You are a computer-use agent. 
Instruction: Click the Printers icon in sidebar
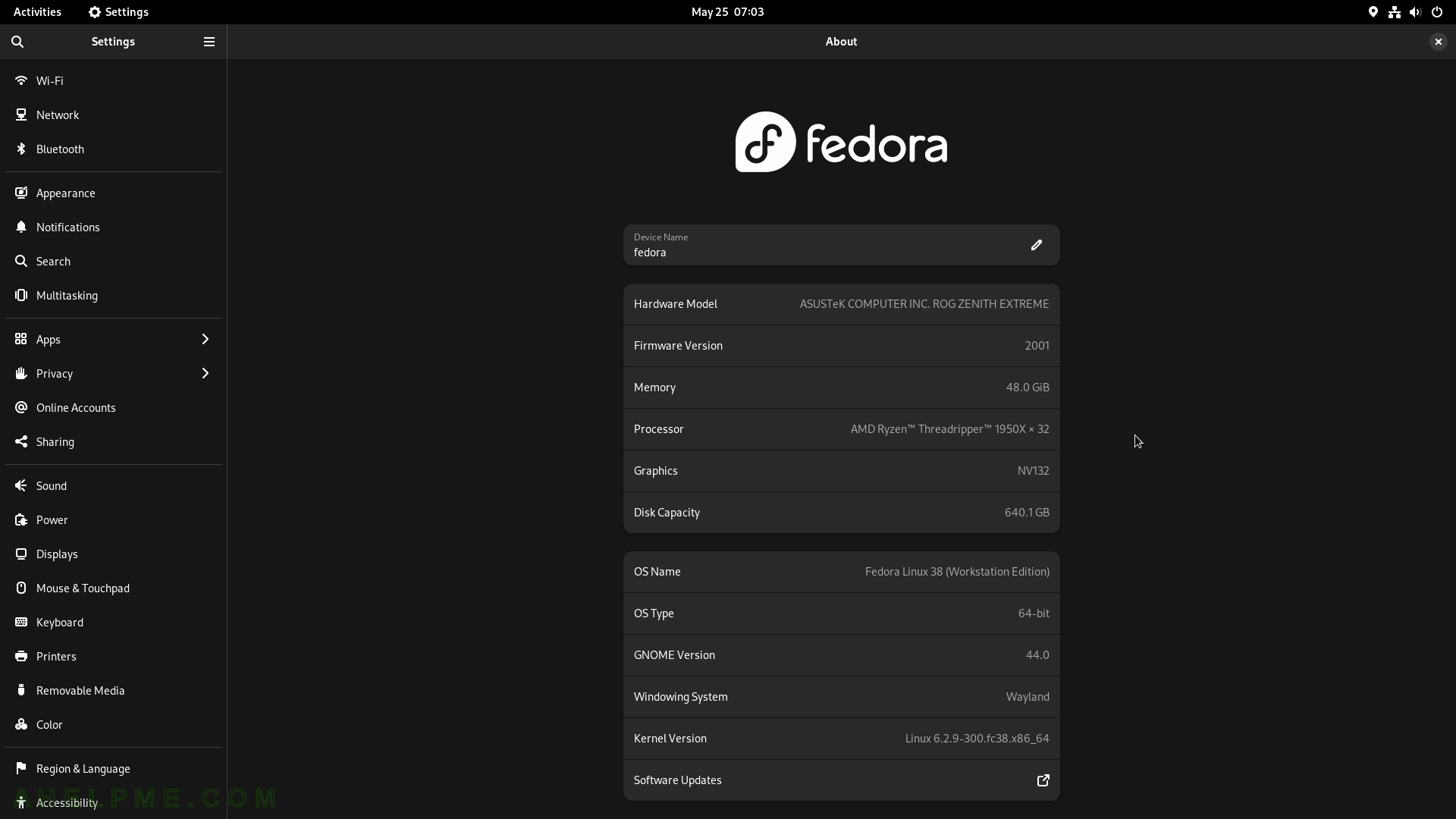pyautogui.click(x=21, y=656)
